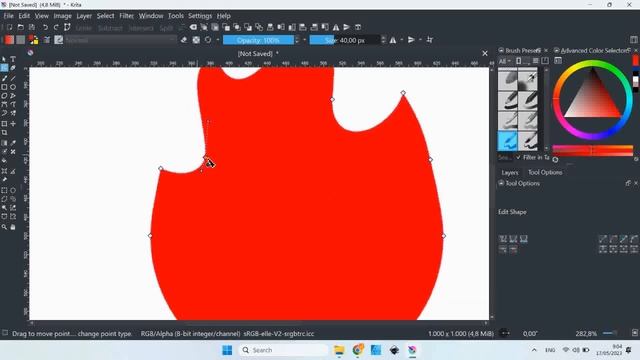This screenshot has height=360, width=640.
Task: Select the Transform tool in toolbox
Action: (x=4, y=123)
